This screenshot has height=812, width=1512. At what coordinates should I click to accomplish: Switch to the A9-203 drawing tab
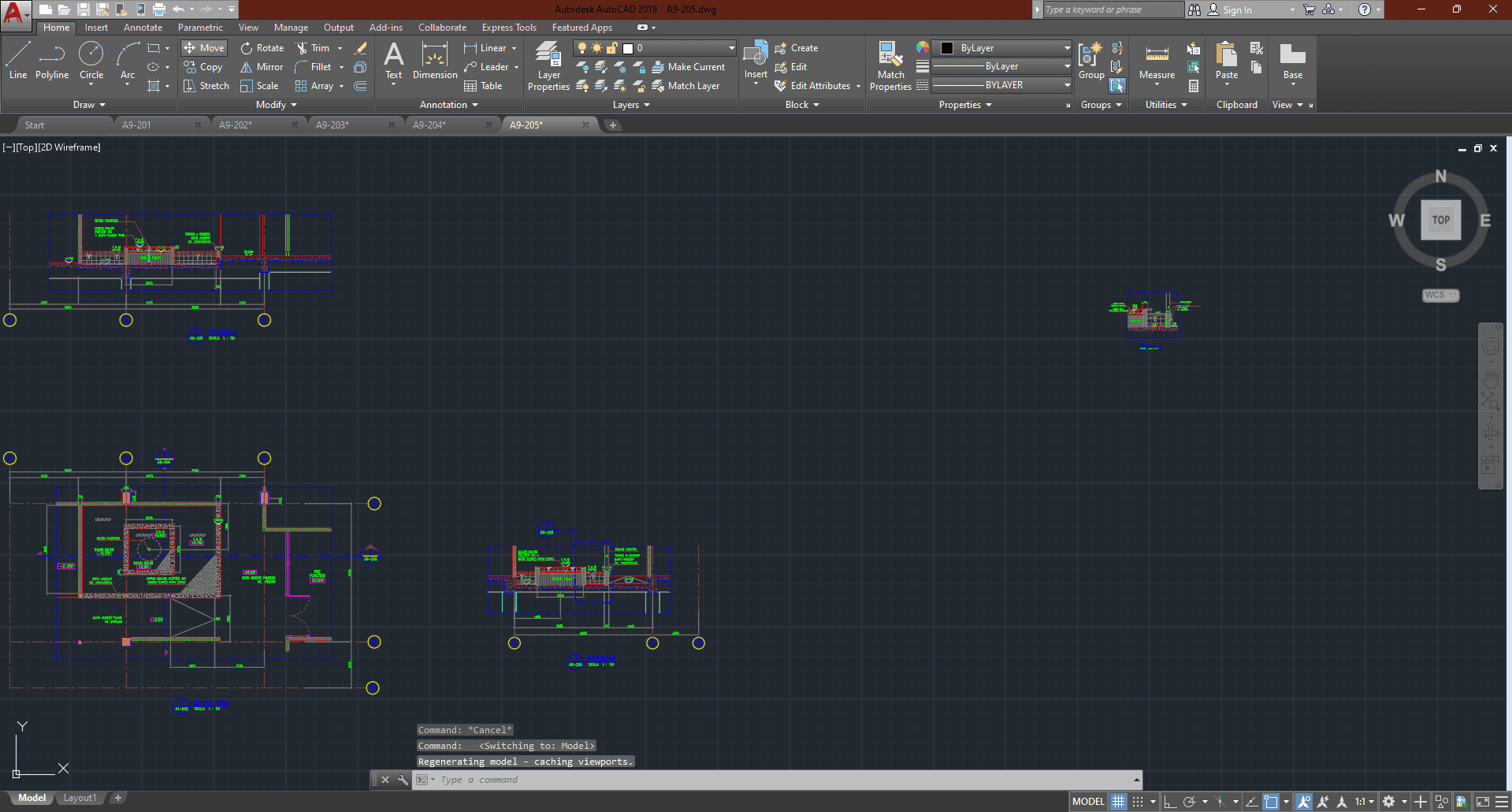point(332,125)
